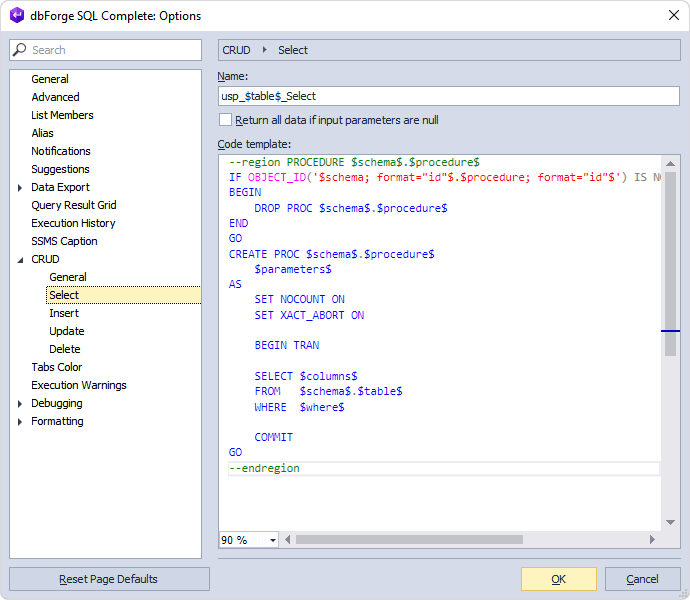Select SSMS Caption page
Screen dimensions: 690x600
click(x=64, y=242)
